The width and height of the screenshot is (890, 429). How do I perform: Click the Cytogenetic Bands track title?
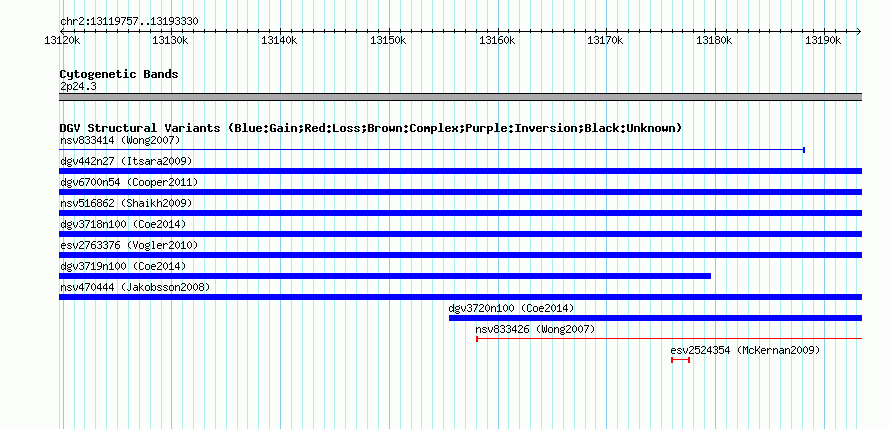tap(119, 74)
